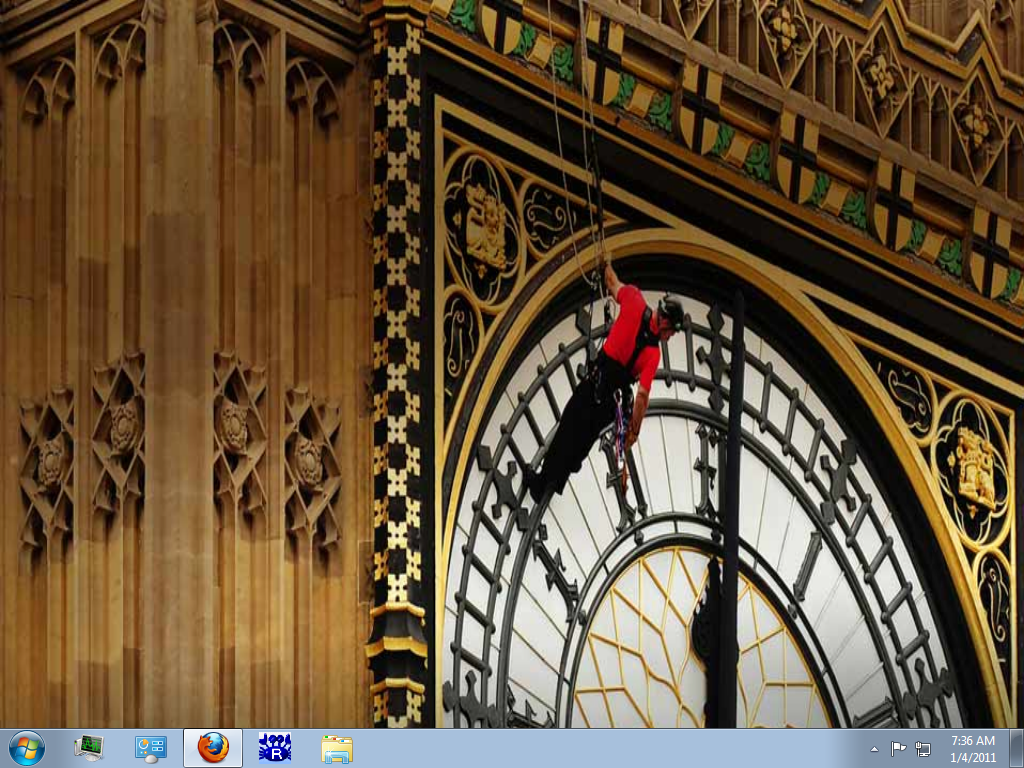Screen dimensions: 1024x768
Task: Switch to Firefox in the taskbar
Action: [x=213, y=748]
